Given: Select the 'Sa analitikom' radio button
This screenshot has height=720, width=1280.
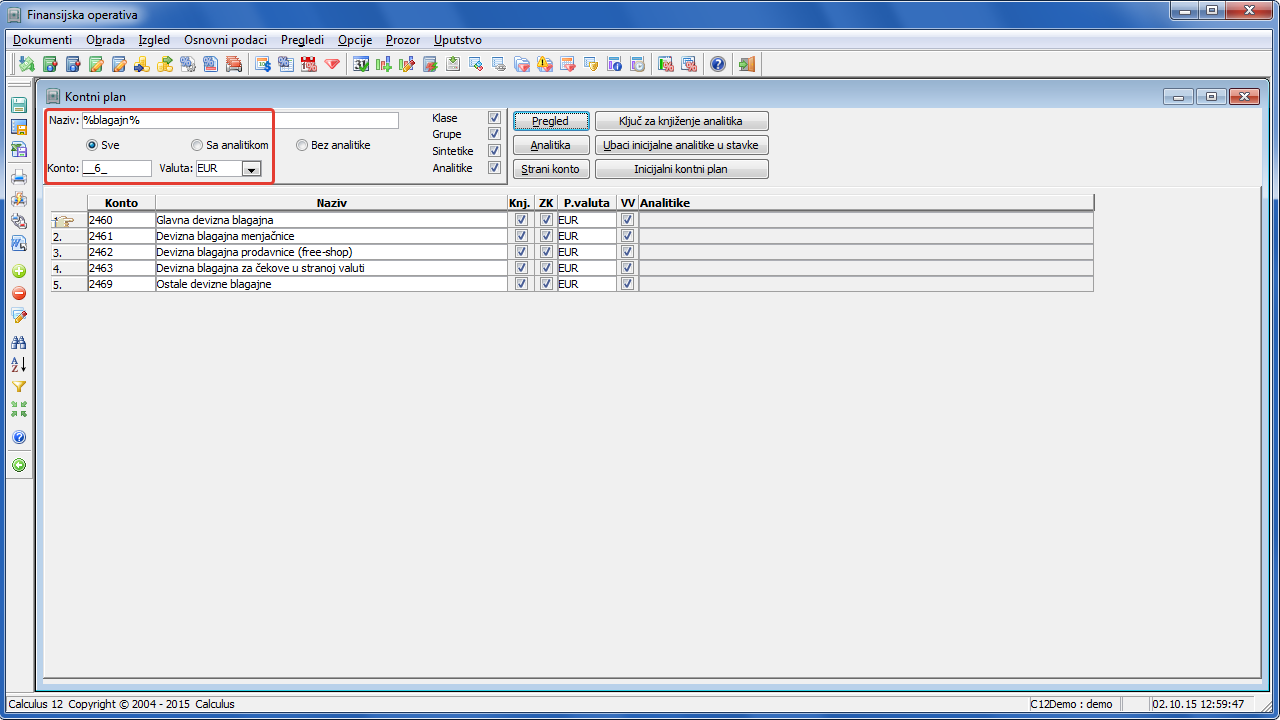Looking at the screenshot, I should click(x=197, y=145).
